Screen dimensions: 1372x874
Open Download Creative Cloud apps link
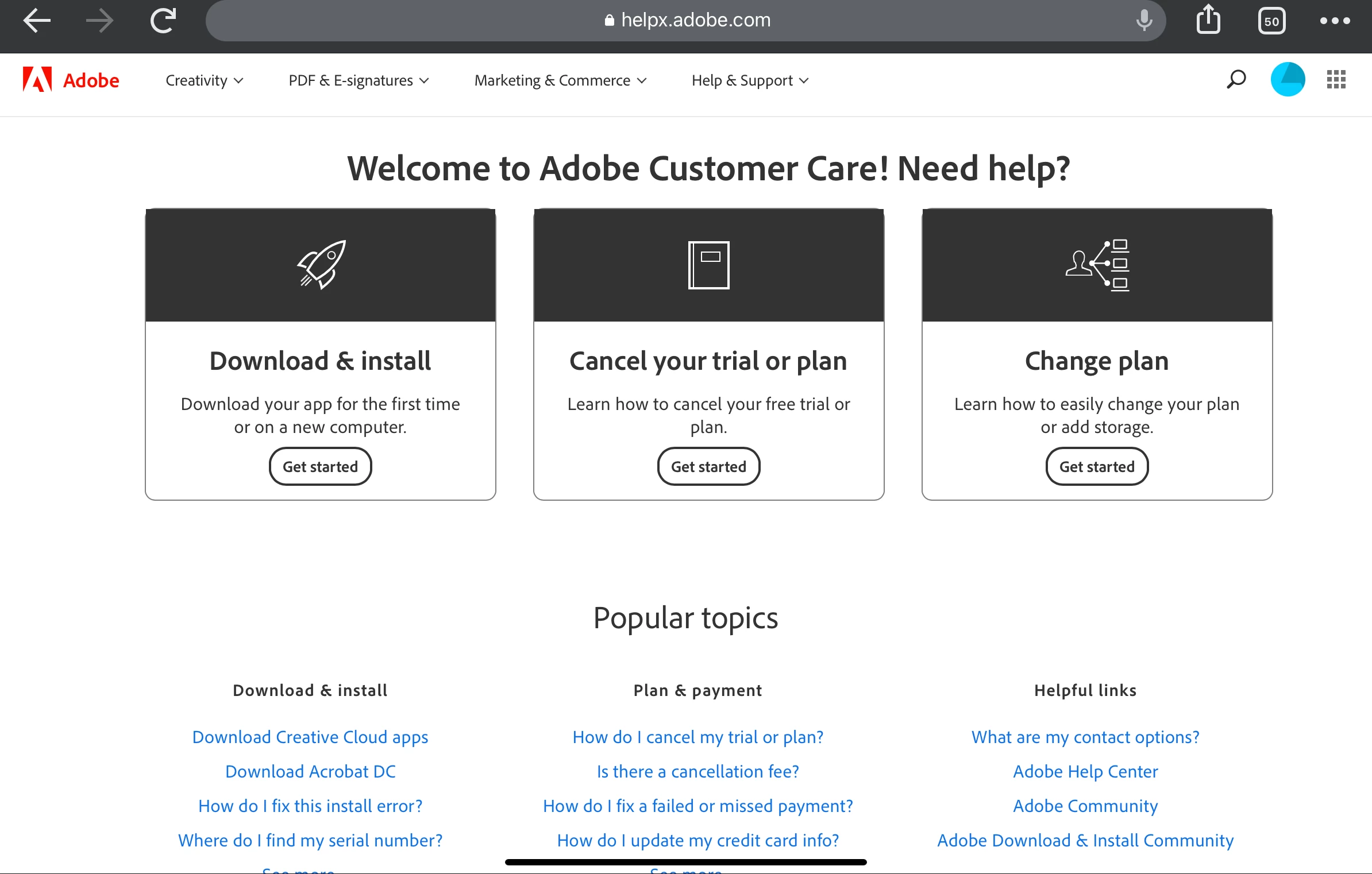(310, 737)
